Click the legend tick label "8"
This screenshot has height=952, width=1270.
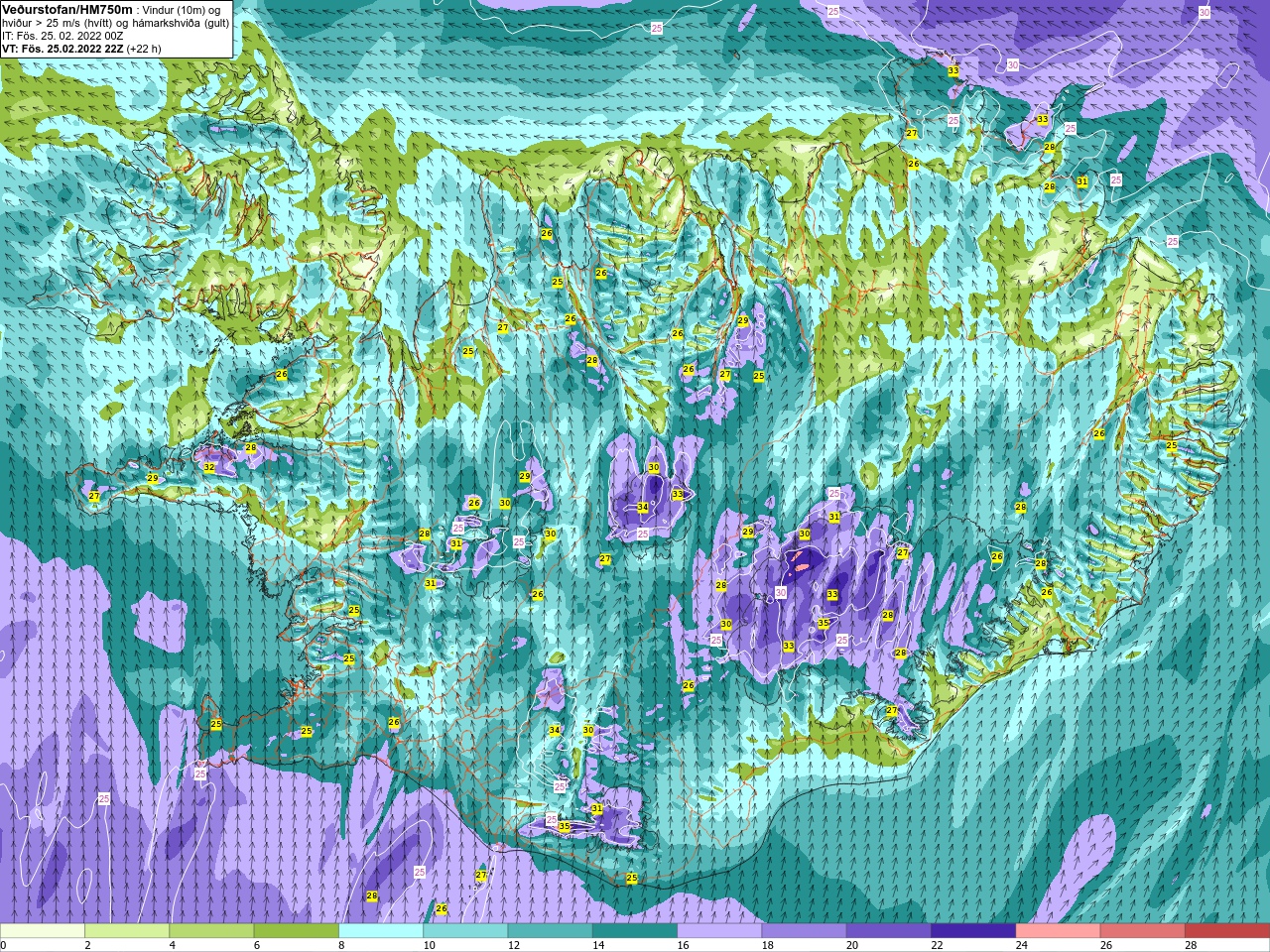342,945
